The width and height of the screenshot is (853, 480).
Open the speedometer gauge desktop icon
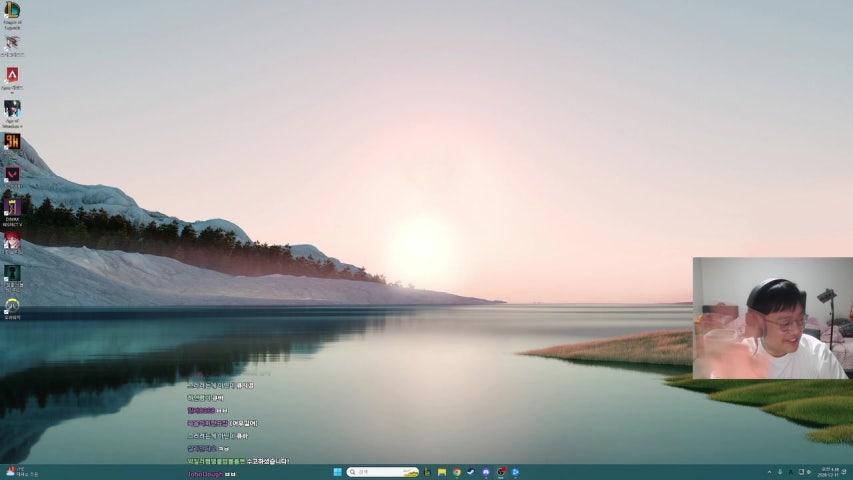[x=12, y=305]
